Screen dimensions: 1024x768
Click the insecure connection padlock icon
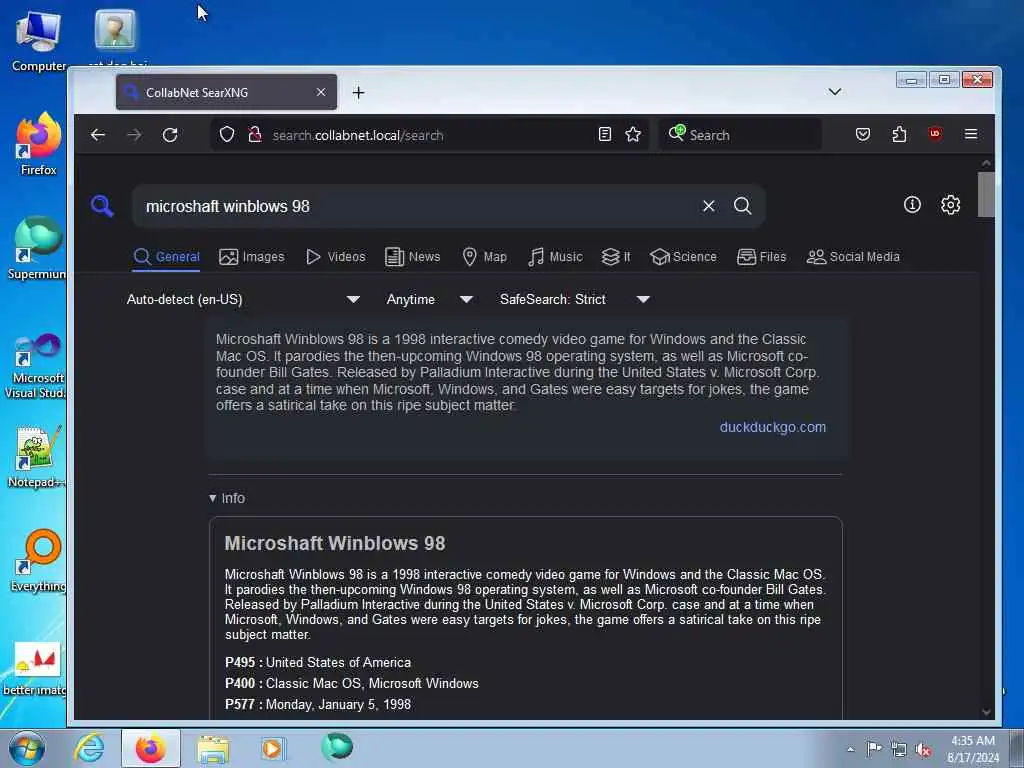(x=255, y=135)
